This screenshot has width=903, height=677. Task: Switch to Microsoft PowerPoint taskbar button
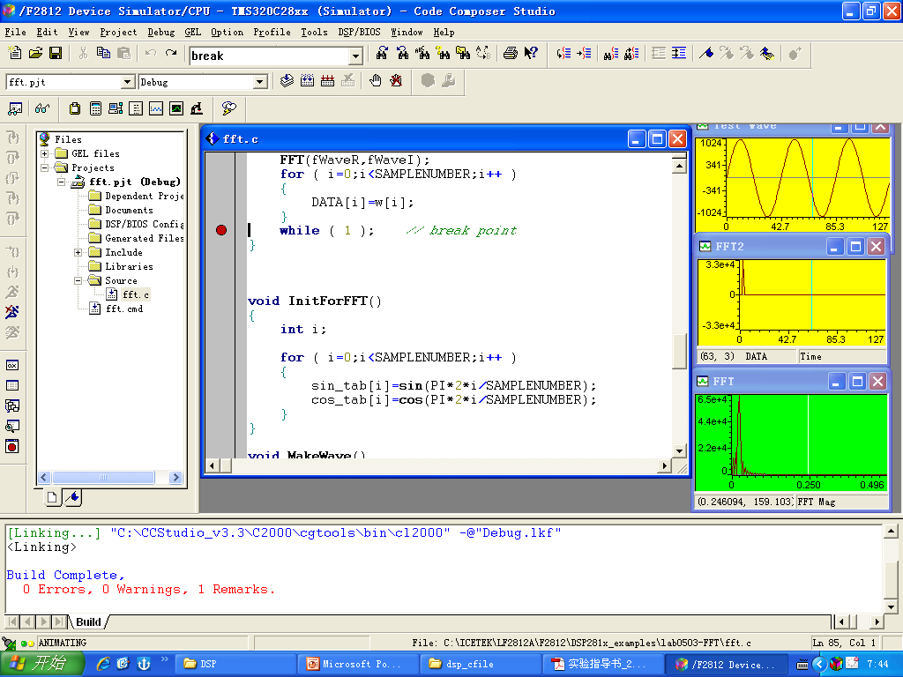[x=358, y=664]
